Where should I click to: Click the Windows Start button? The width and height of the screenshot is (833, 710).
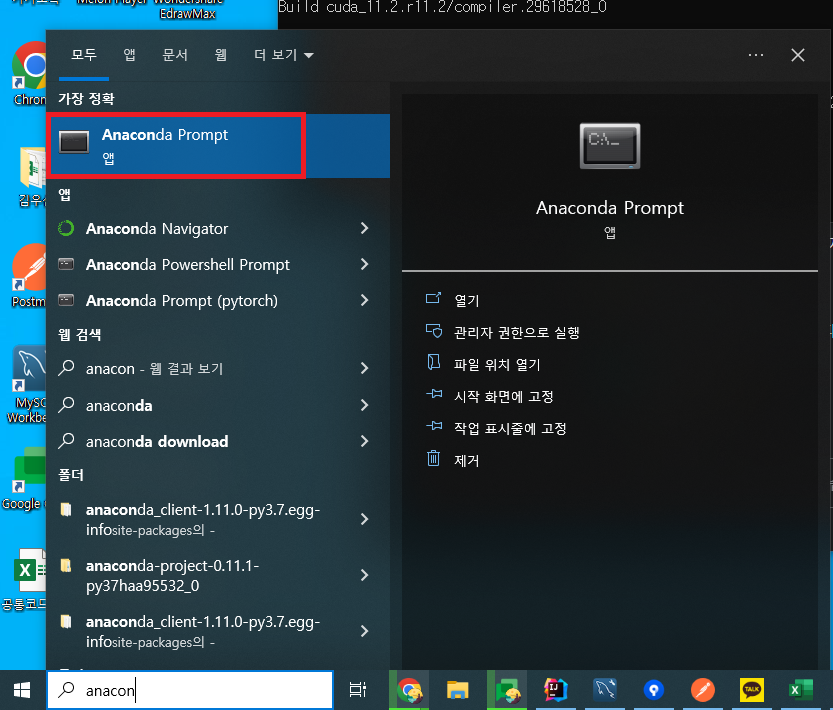[22, 690]
